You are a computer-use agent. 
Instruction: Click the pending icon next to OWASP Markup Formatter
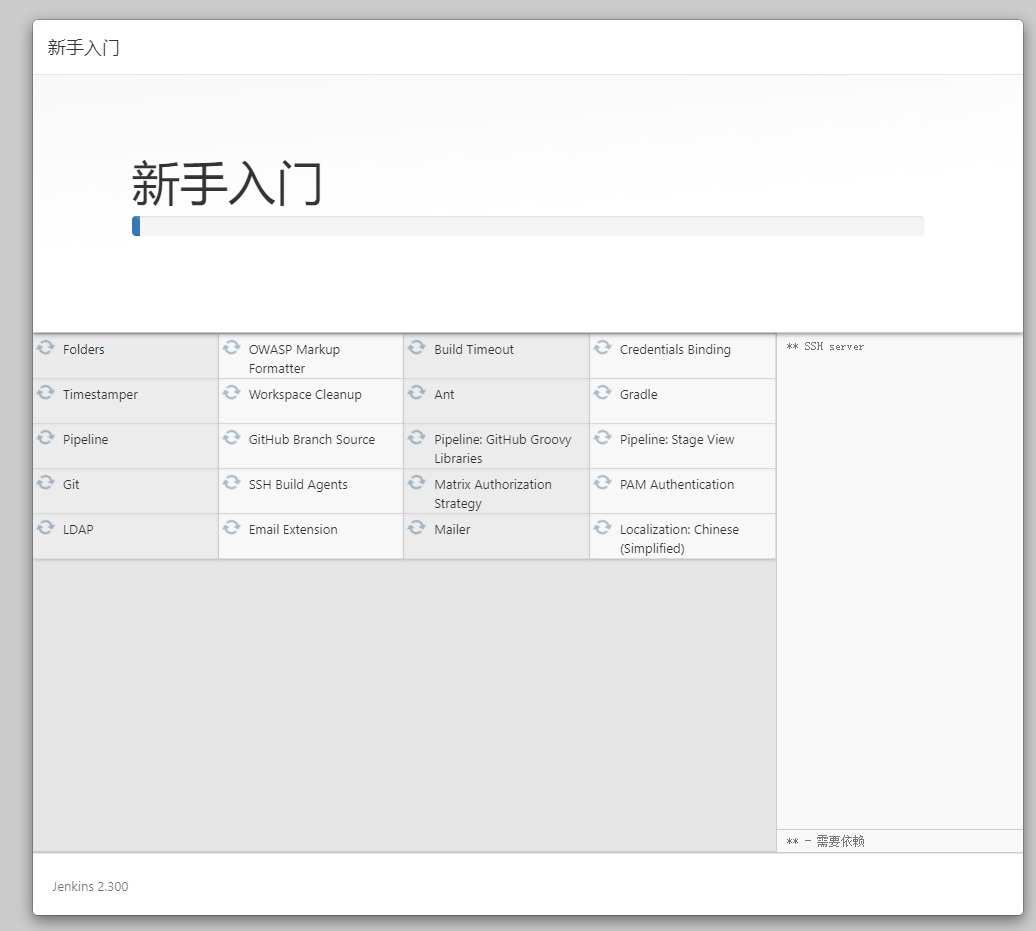coord(231,348)
